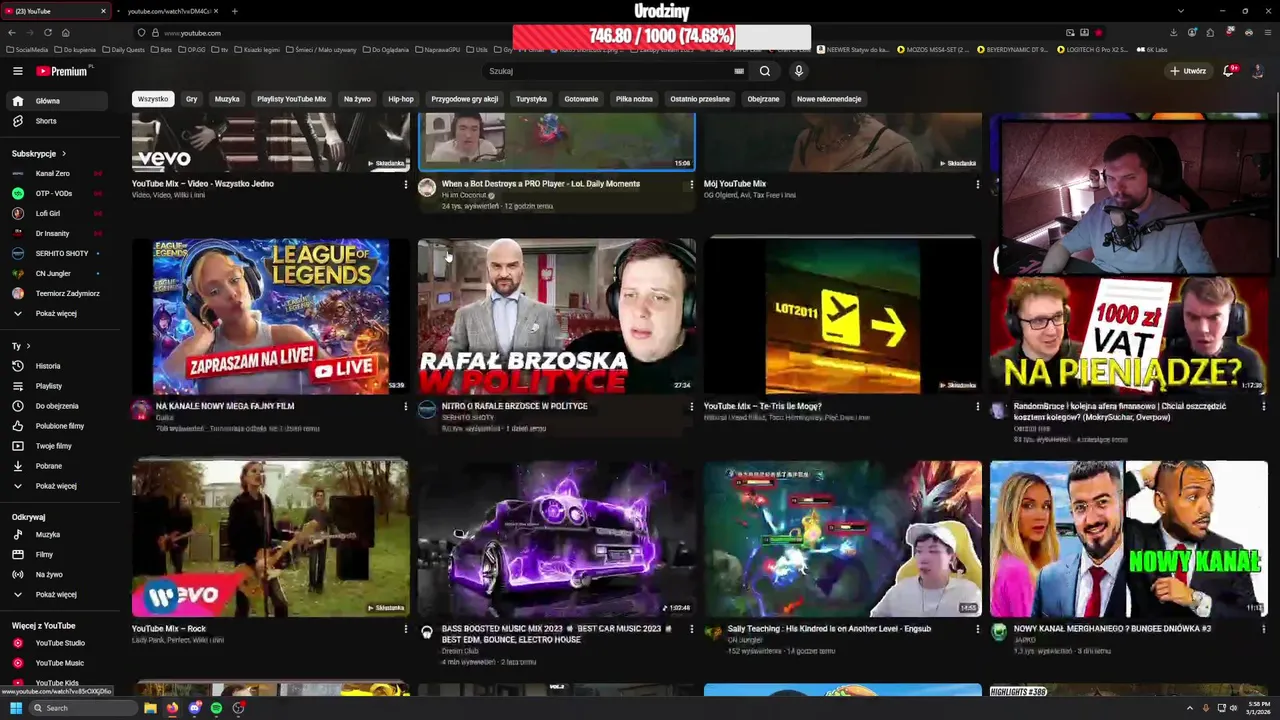The width and height of the screenshot is (1280, 720).
Task: Open the NOWY KANAŁ video thumbnail
Action: tap(1128, 538)
